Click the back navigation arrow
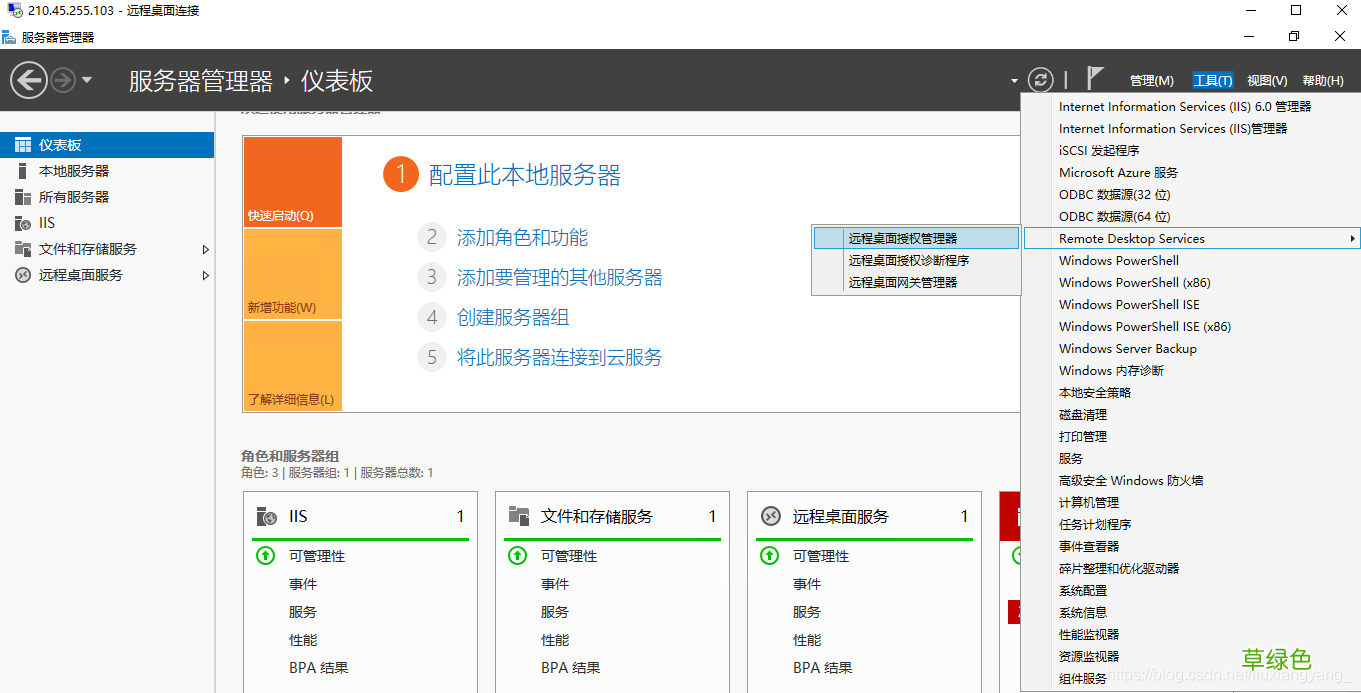 (28, 79)
